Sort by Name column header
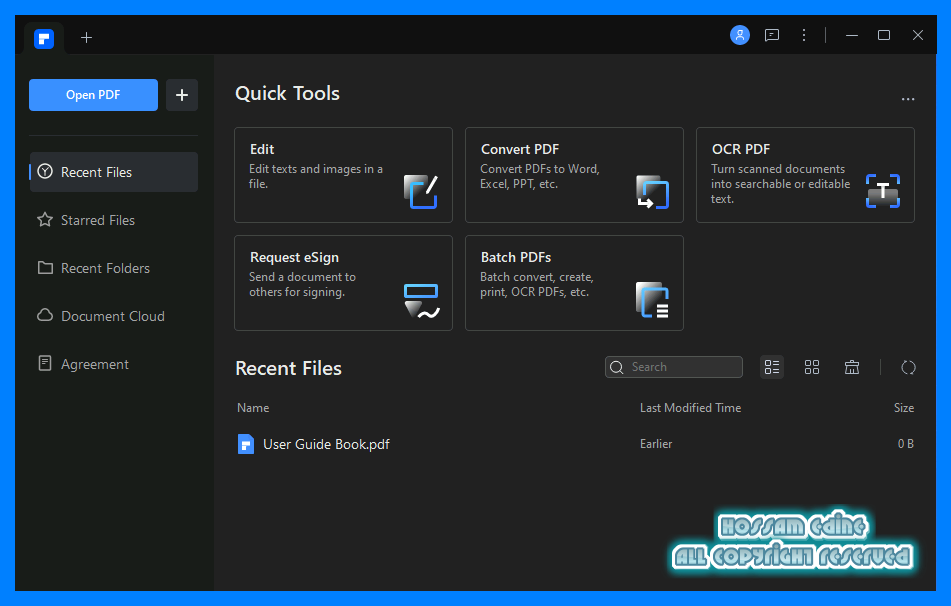This screenshot has width=951, height=606. pos(253,408)
